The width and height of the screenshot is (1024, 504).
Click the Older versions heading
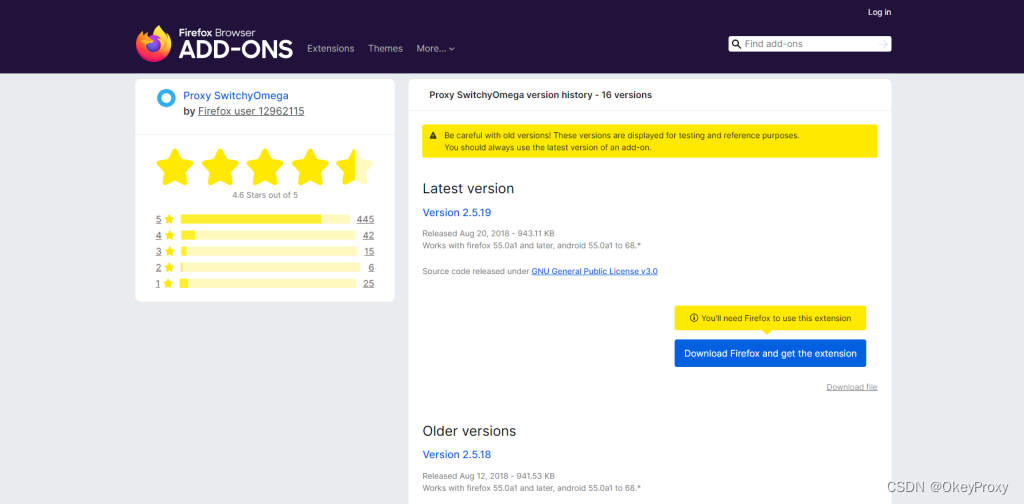coord(469,431)
